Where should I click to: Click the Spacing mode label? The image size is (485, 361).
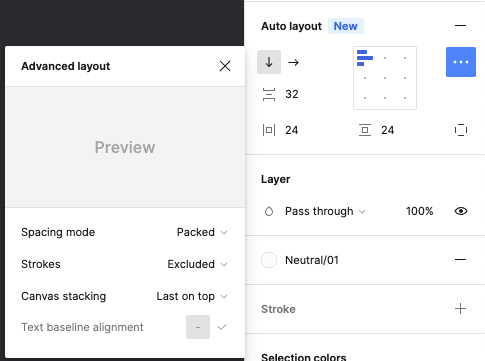(x=58, y=232)
